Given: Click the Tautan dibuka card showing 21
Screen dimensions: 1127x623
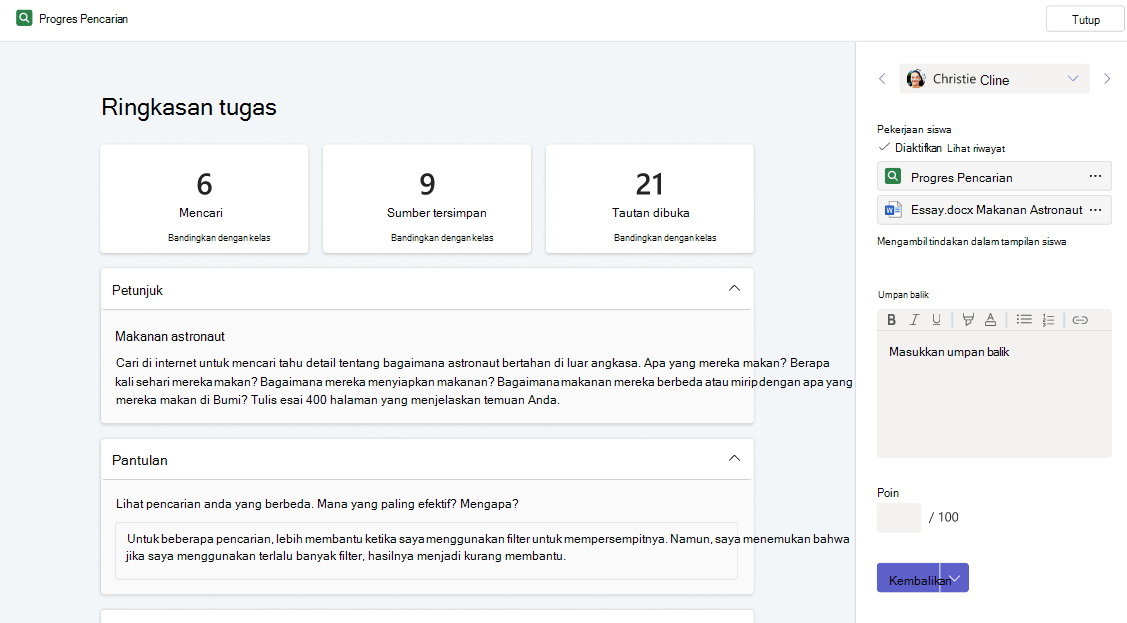Looking at the screenshot, I should (x=650, y=199).
